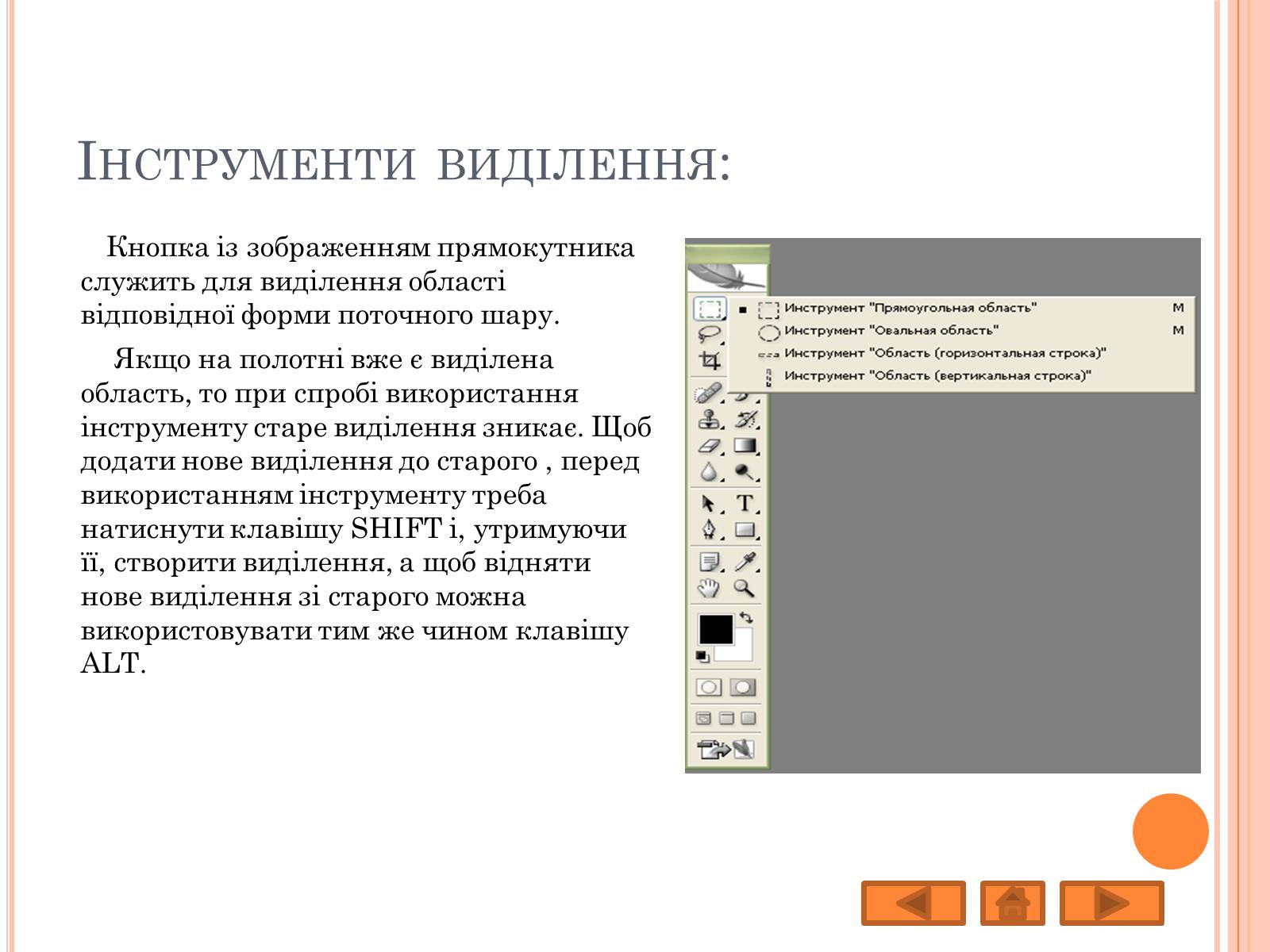1270x952 pixels.
Task: Switch to Standard editing mode
Action: coord(709,688)
